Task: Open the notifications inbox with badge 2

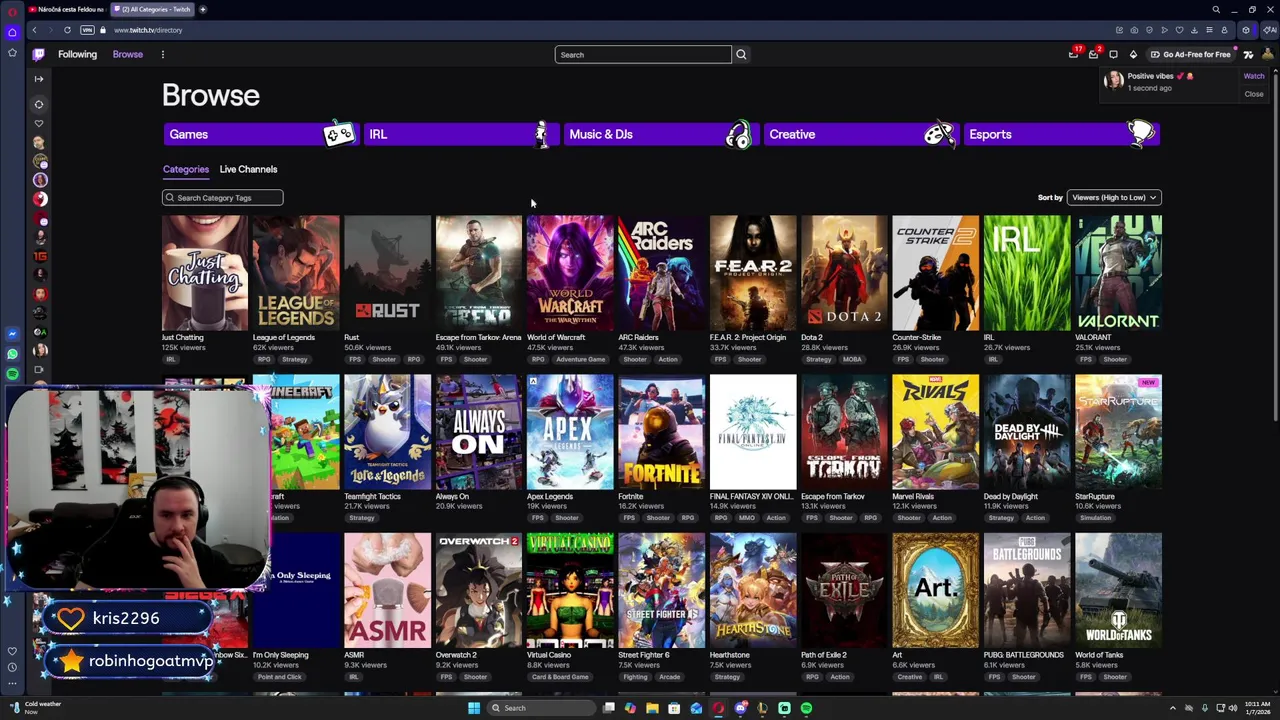Action: [1094, 54]
